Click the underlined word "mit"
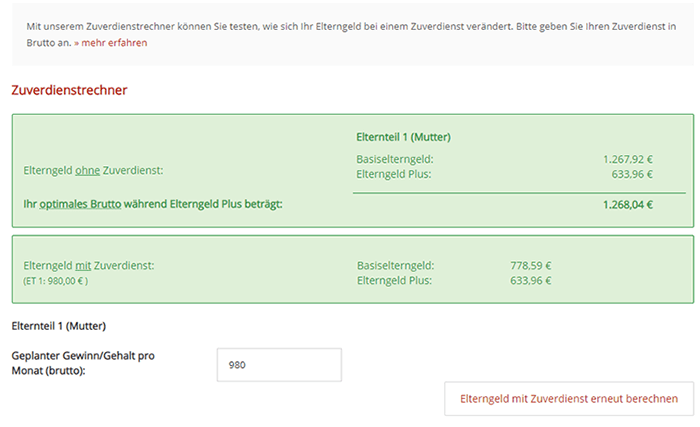 (x=82, y=266)
